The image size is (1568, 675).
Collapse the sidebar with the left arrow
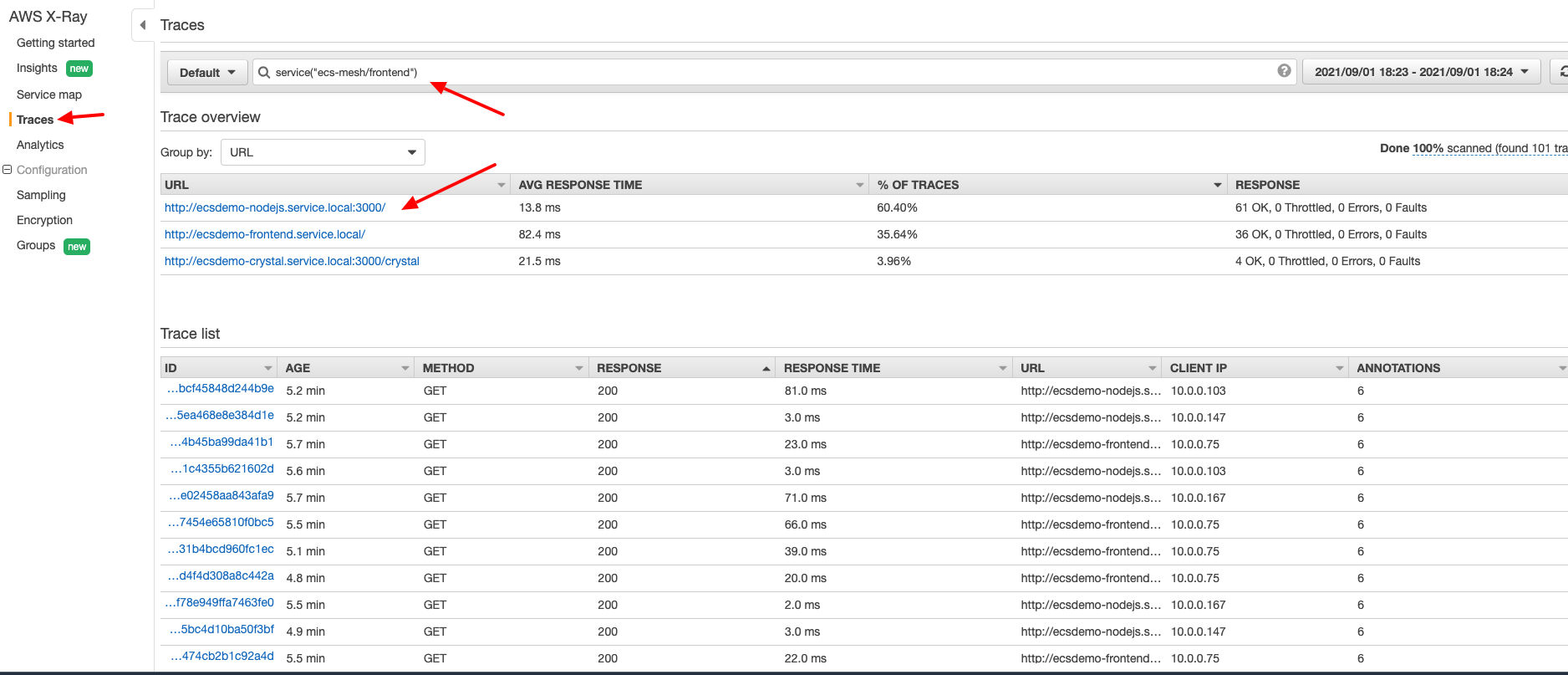(x=143, y=25)
